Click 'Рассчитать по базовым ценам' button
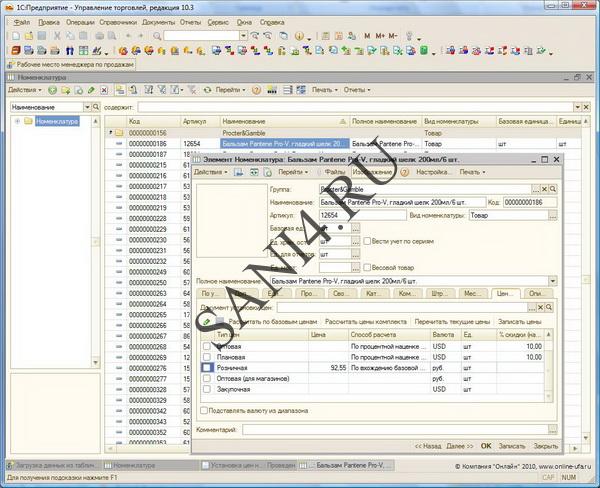 273,322
